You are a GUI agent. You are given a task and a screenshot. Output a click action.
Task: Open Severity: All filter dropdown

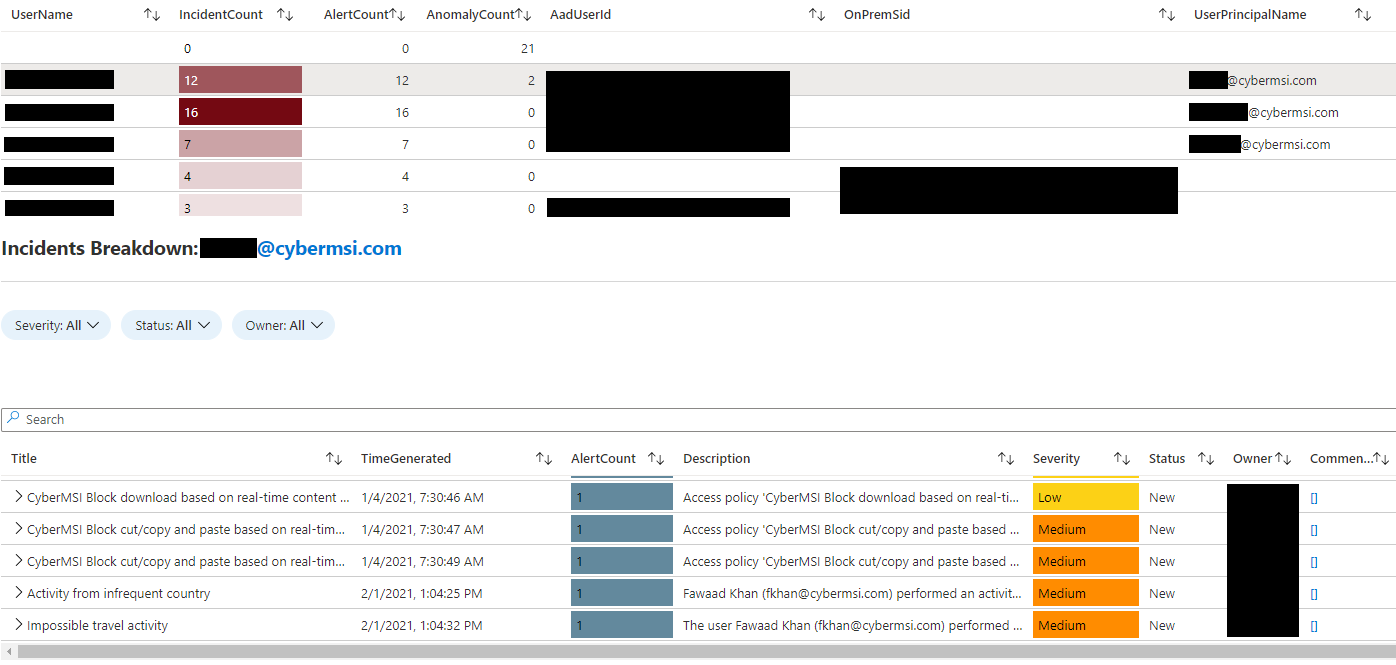pyautogui.click(x=56, y=325)
